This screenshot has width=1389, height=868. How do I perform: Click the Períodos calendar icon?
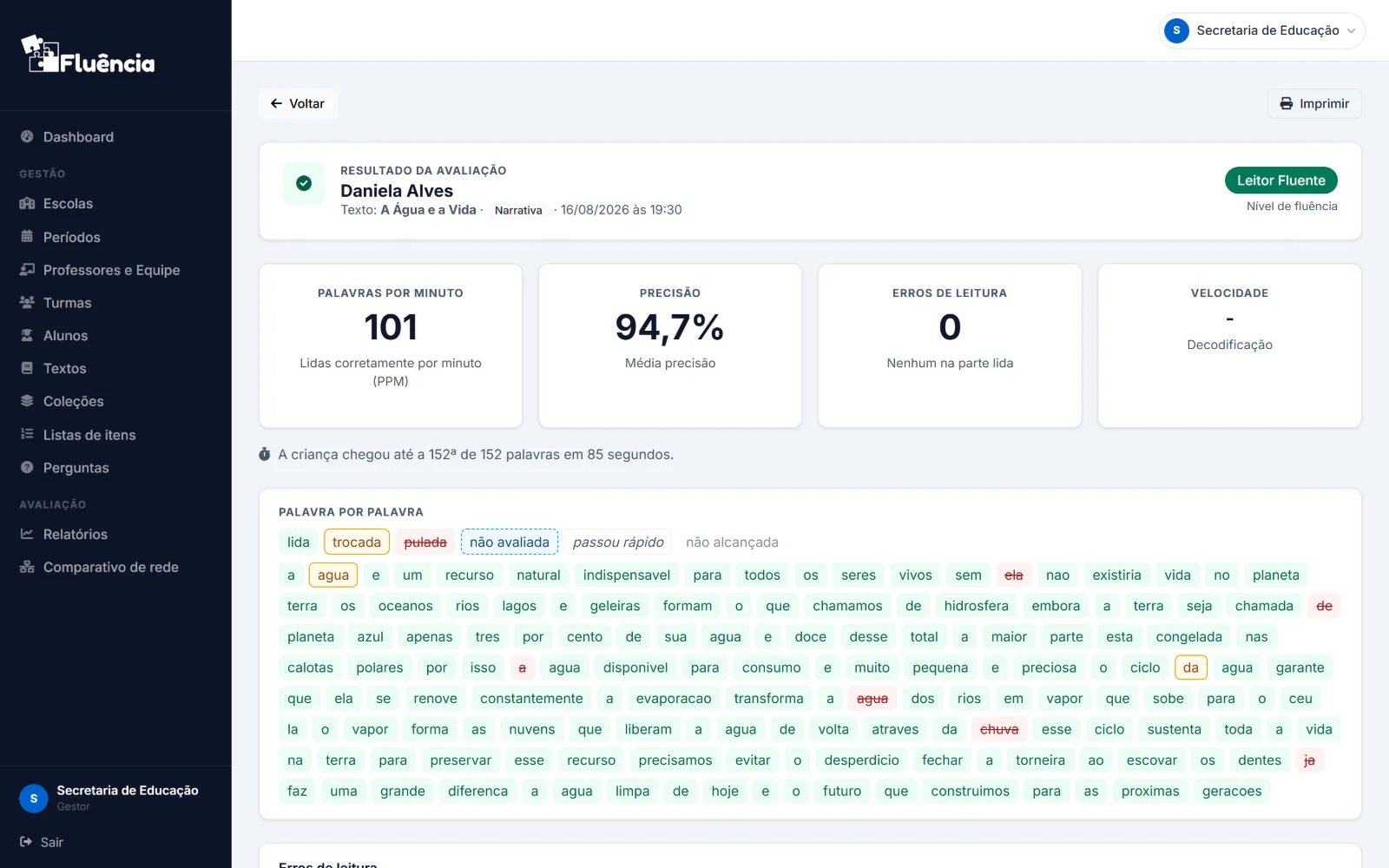(x=27, y=236)
